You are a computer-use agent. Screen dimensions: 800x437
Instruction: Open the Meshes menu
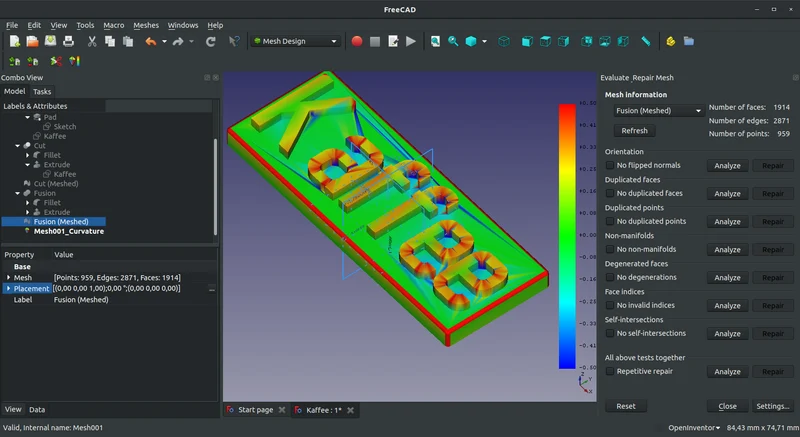[146, 25]
